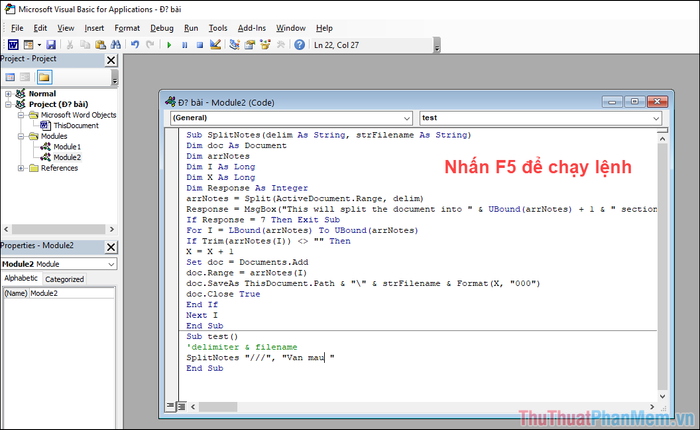This screenshot has width=700, height=430.
Task: Open Visual Basic Help question icon
Action: pos(300,45)
